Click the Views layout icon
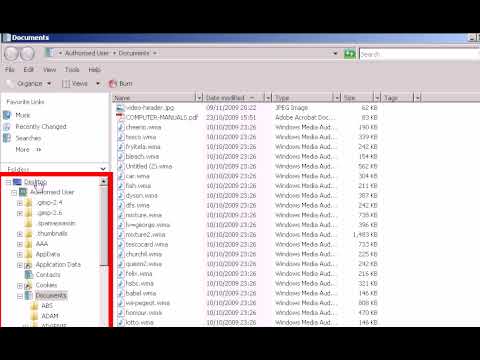Viewport: 480px width, 360px height. [66, 84]
